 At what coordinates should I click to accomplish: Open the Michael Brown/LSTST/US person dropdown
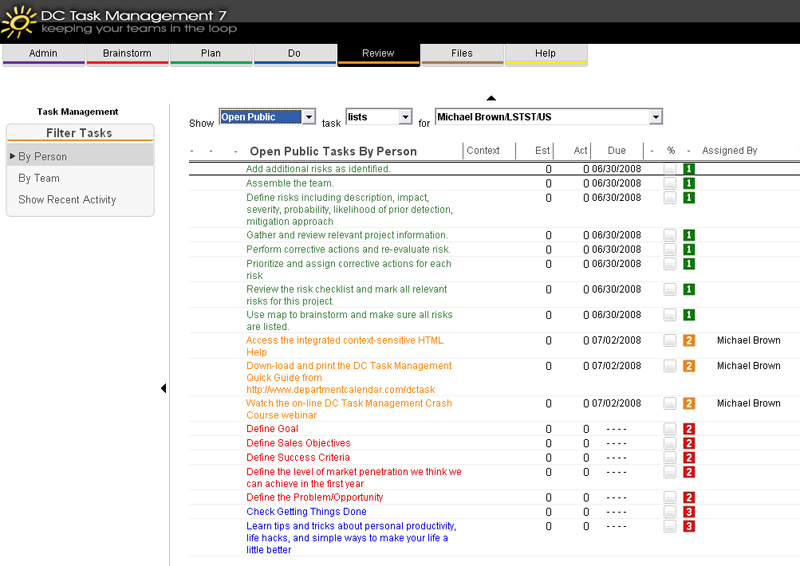[x=655, y=117]
